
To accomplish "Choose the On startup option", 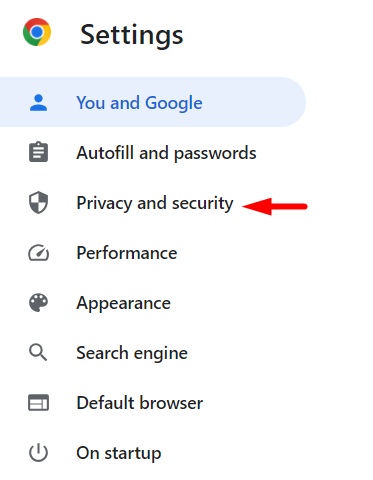I will point(119,453).
